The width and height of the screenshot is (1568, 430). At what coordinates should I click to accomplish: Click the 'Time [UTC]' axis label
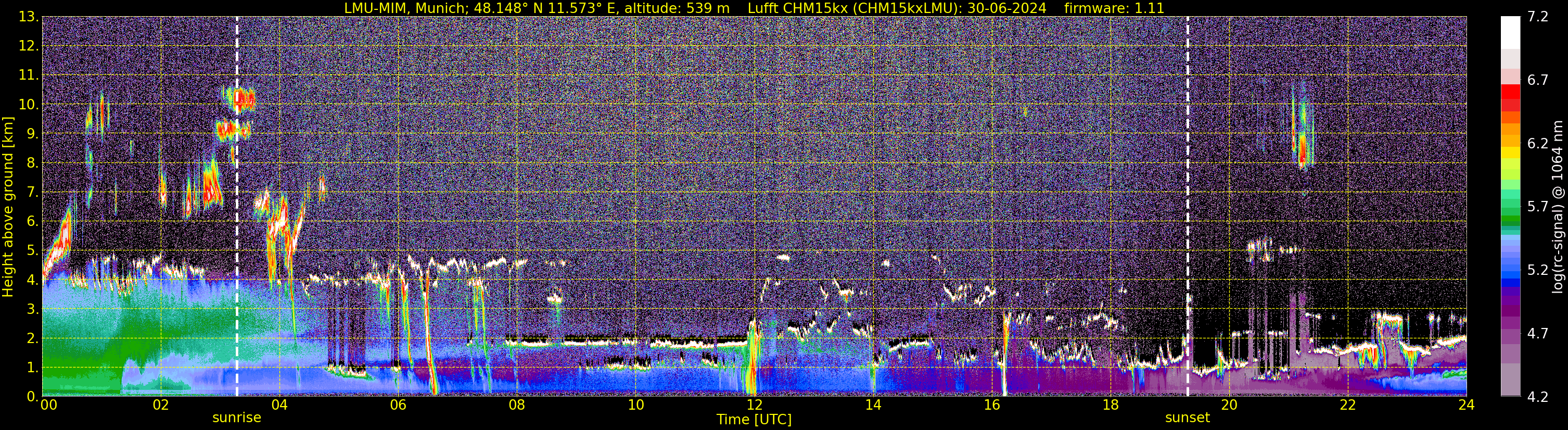(754, 420)
